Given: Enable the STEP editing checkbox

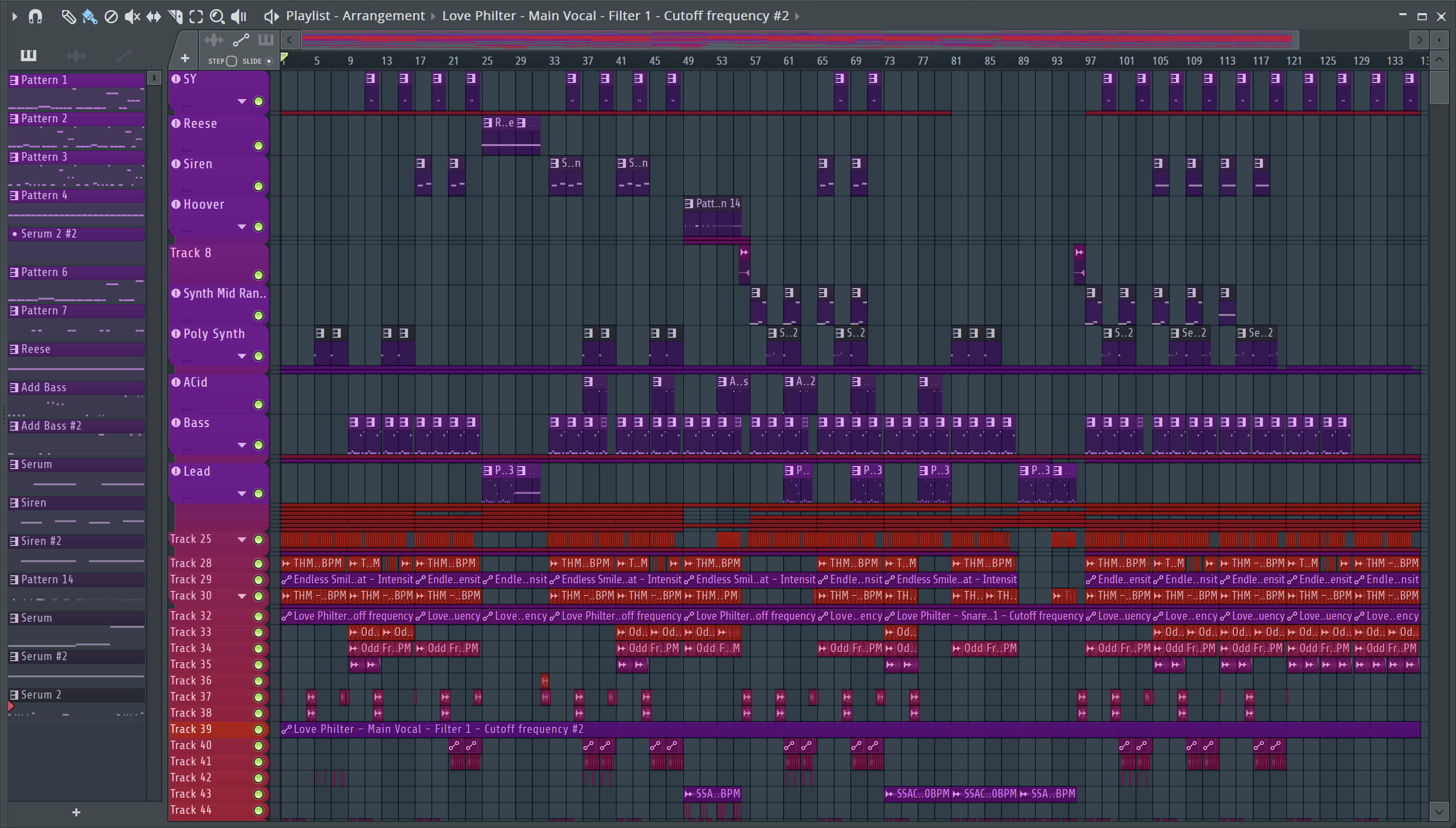Looking at the screenshot, I should coord(232,61).
